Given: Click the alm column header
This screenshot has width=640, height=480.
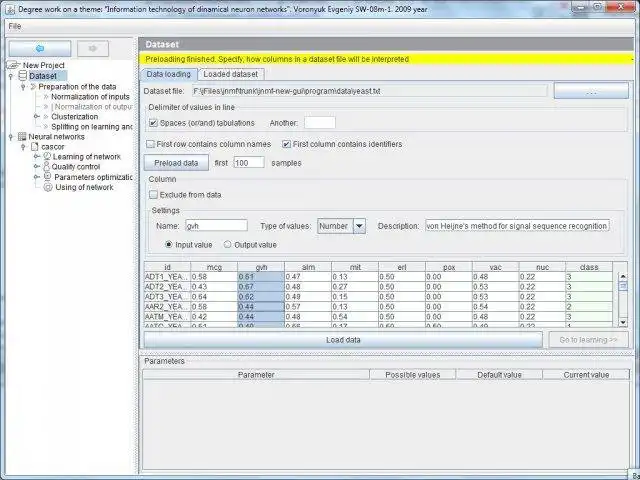Looking at the screenshot, I should click(308, 267).
